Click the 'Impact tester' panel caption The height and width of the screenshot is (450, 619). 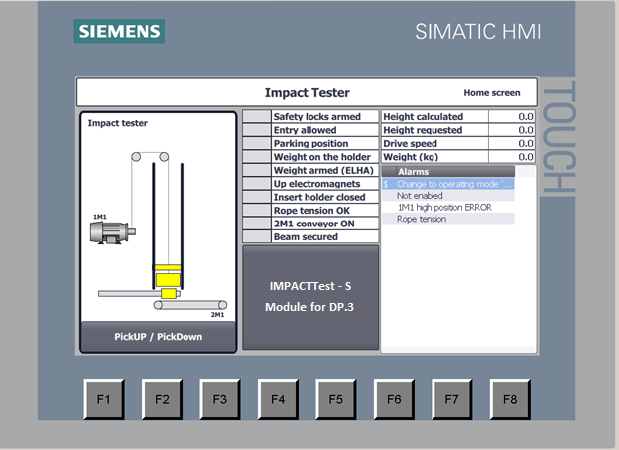tap(118, 123)
